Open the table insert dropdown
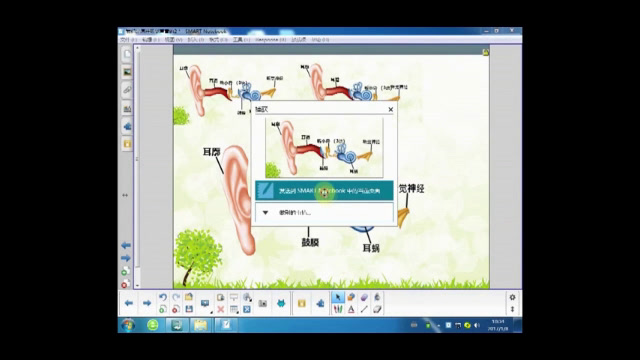 [234, 309]
